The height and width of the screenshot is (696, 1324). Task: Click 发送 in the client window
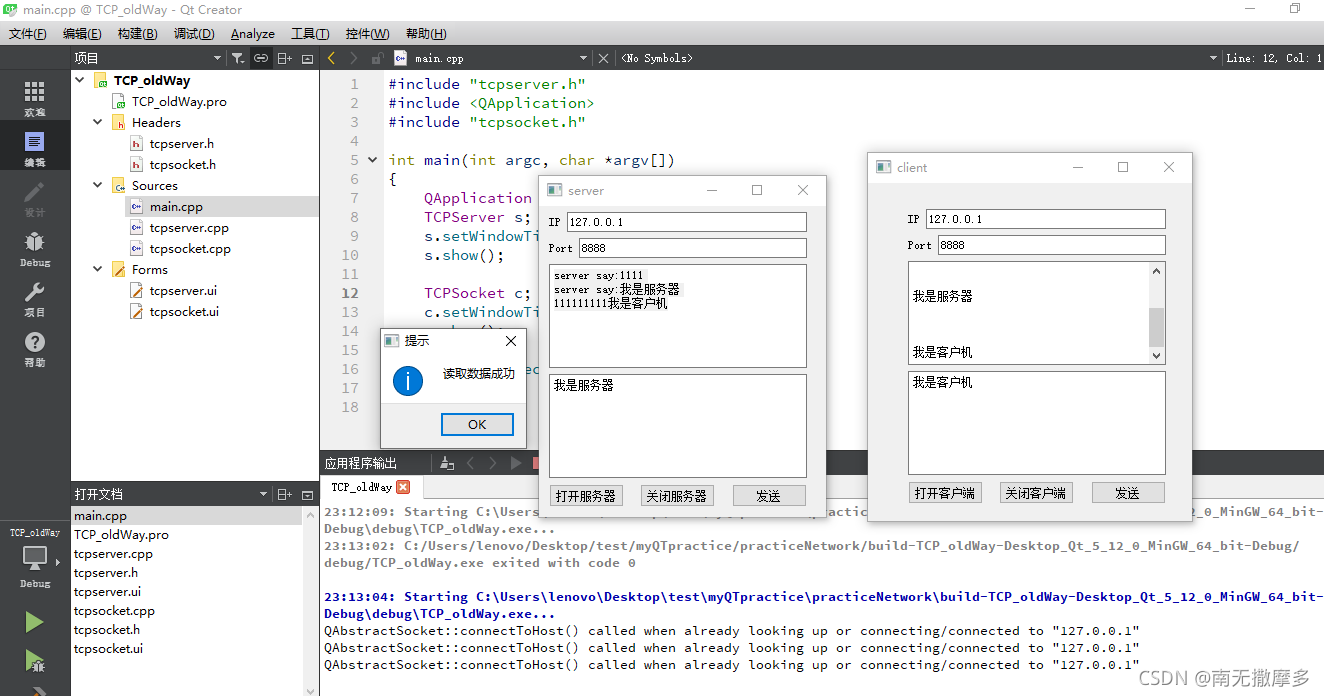click(x=1128, y=492)
